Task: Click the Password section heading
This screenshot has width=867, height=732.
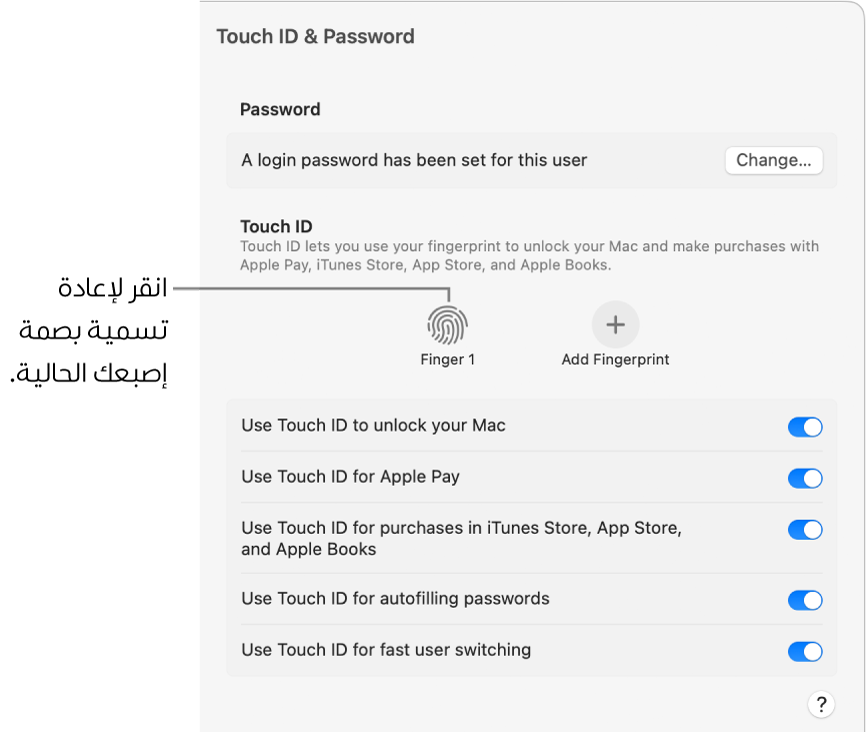Action: coord(280,109)
